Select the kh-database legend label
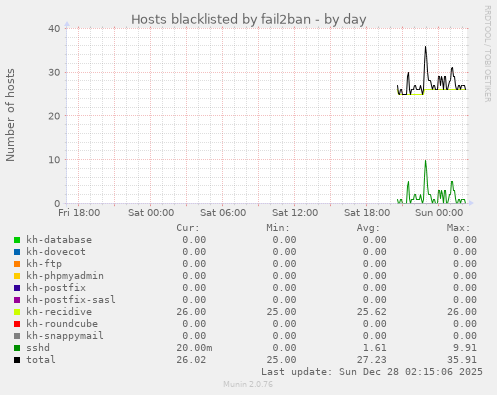497x395 pixels. pos(59,240)
